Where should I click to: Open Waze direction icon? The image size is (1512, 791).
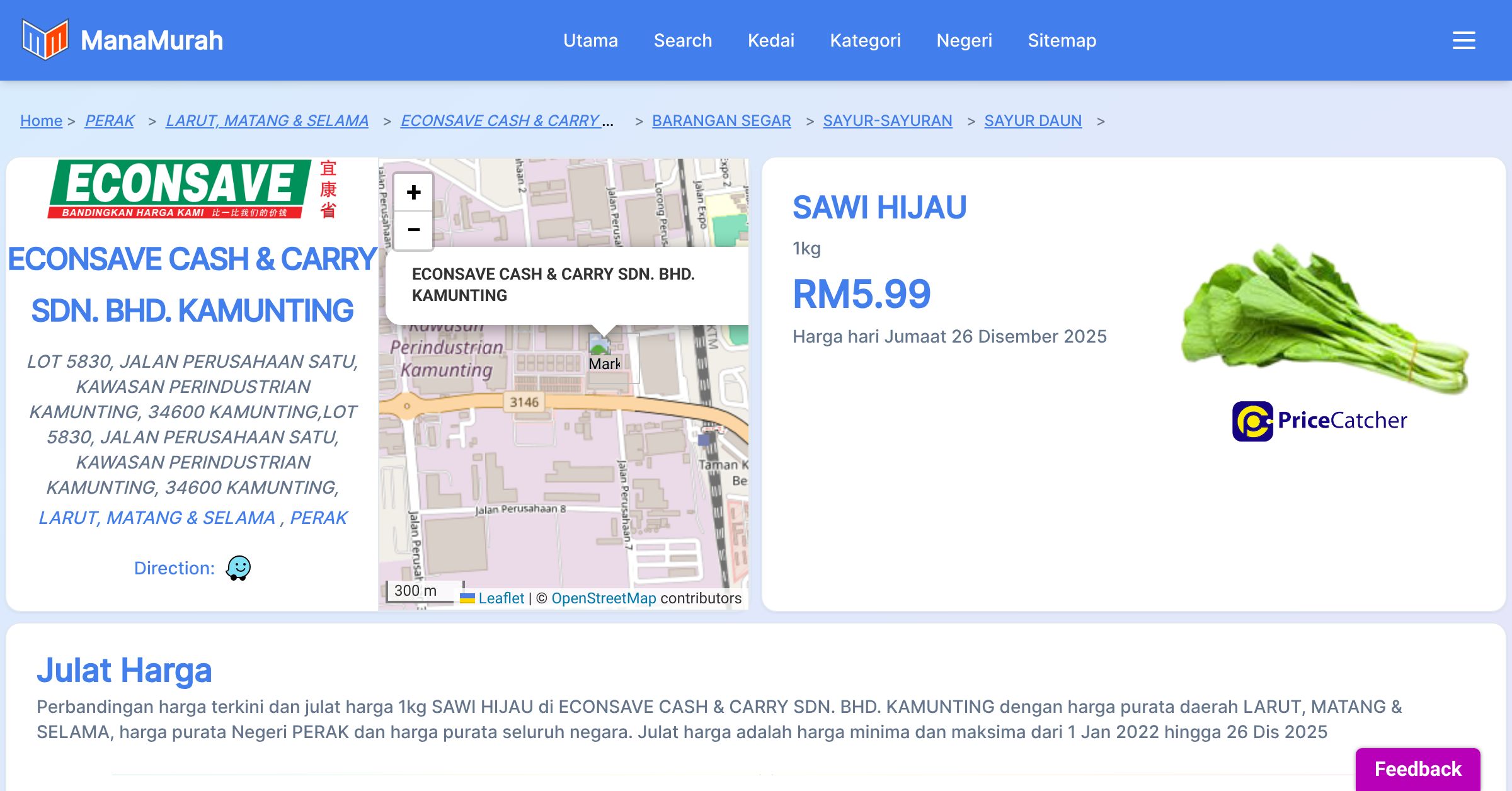pos(238,568)
